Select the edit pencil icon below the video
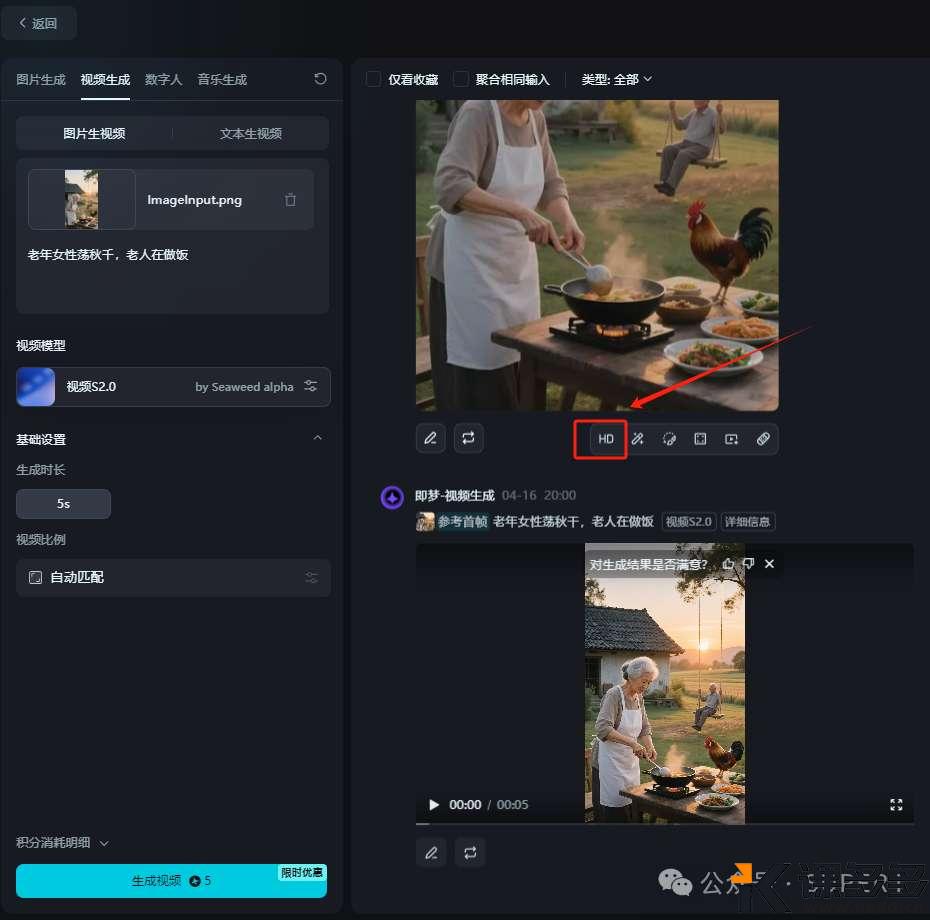The width and height of the screenshot is (930, 920). point(431,852)
